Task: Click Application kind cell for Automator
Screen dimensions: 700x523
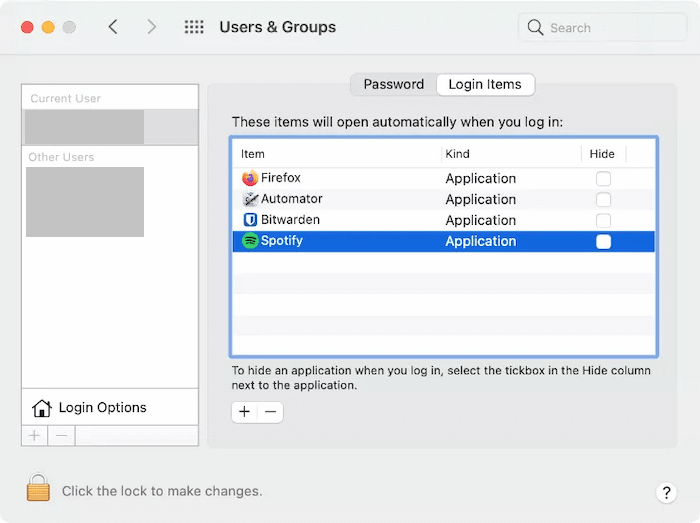Action: (480, 199)
